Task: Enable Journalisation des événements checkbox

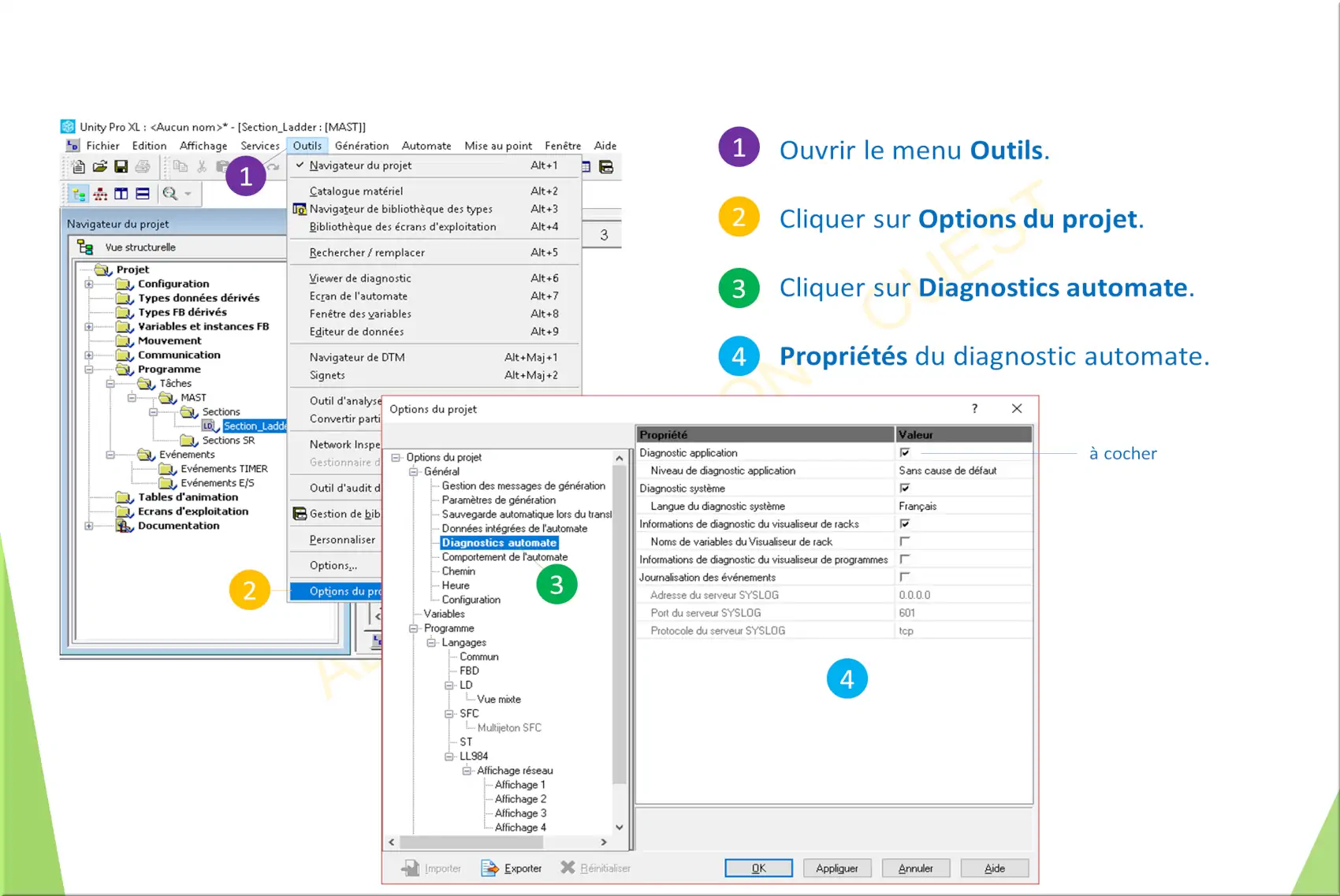Action: [x=904, y=577]
